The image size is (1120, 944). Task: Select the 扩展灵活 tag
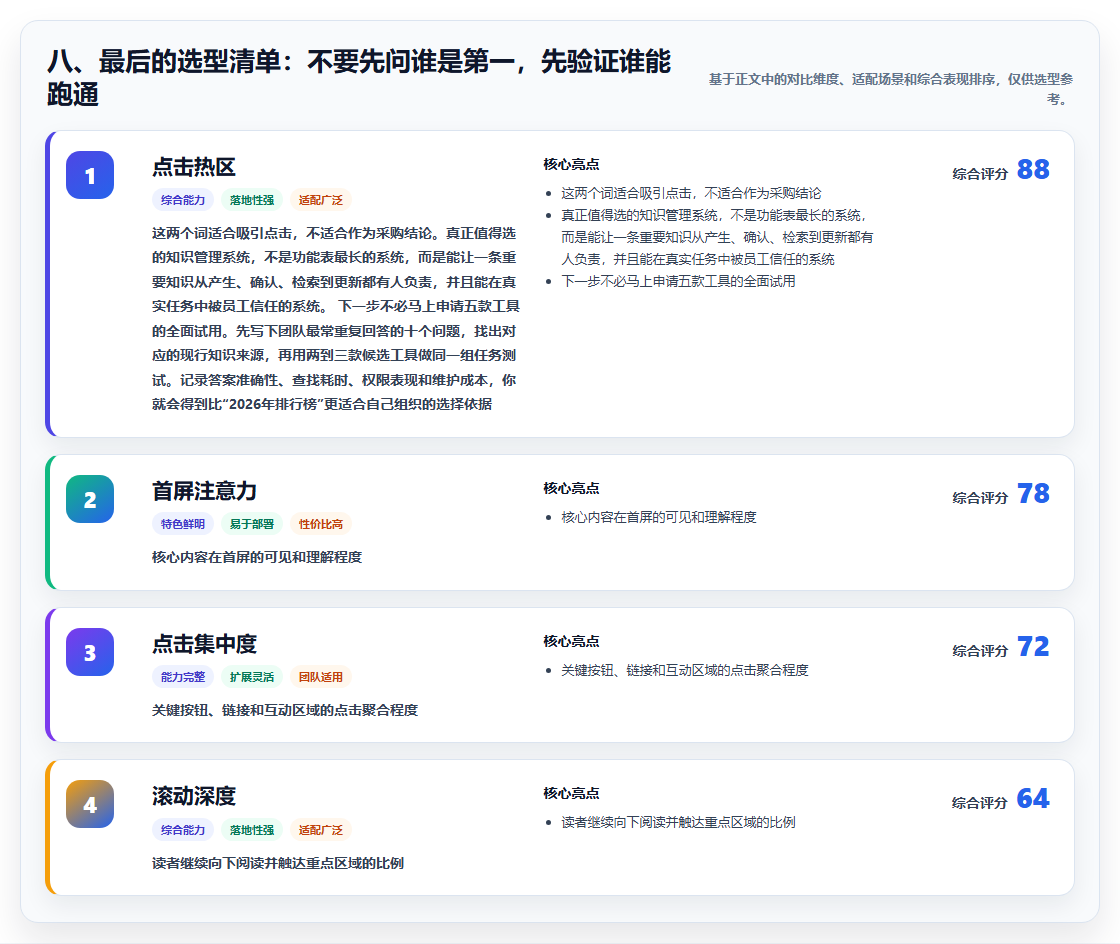tap(252, 677)
